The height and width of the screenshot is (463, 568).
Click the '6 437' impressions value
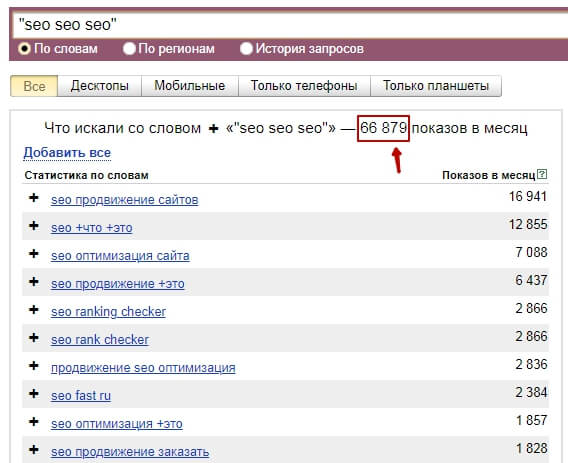point(531,280)
